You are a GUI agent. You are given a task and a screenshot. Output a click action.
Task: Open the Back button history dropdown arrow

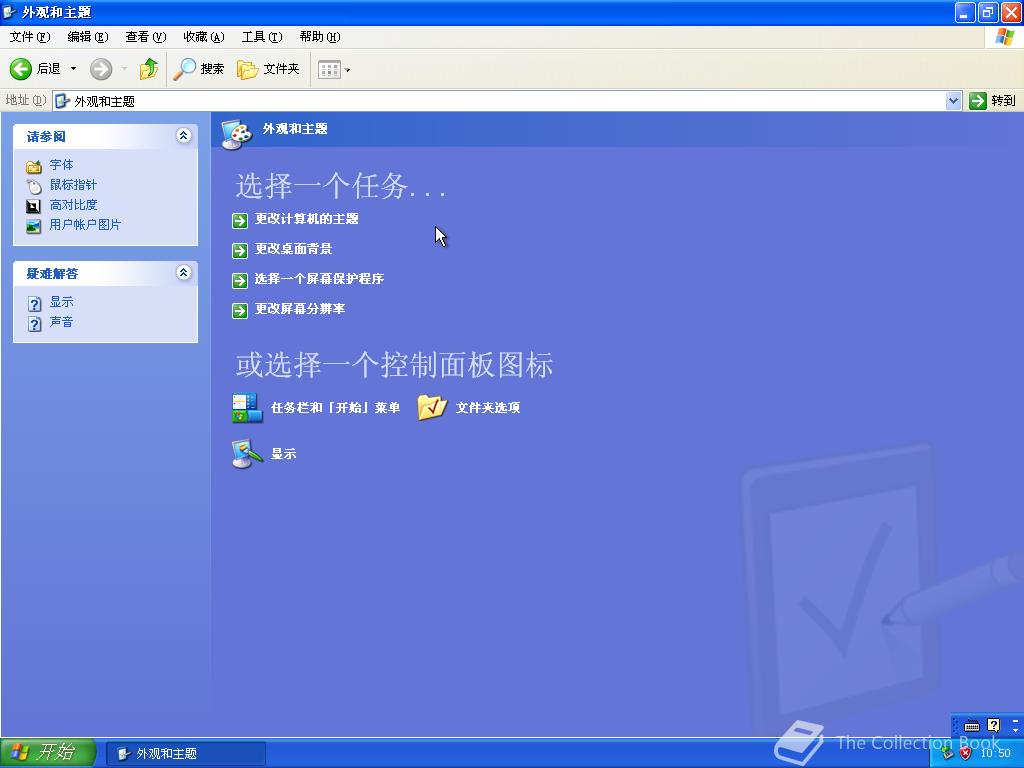pyautogui.click(x=73, y=69)
